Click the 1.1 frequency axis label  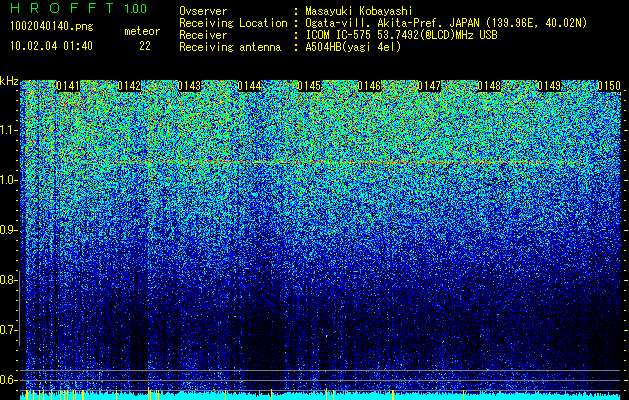pos(9,130)
